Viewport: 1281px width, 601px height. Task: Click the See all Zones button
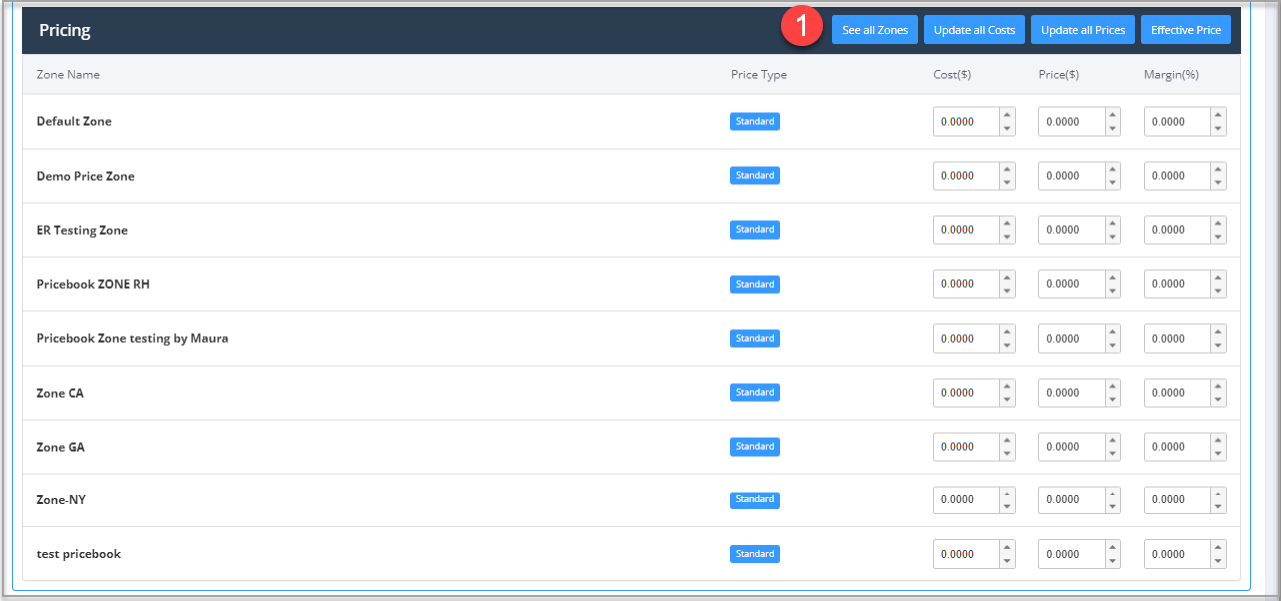(x=875, y=30)
